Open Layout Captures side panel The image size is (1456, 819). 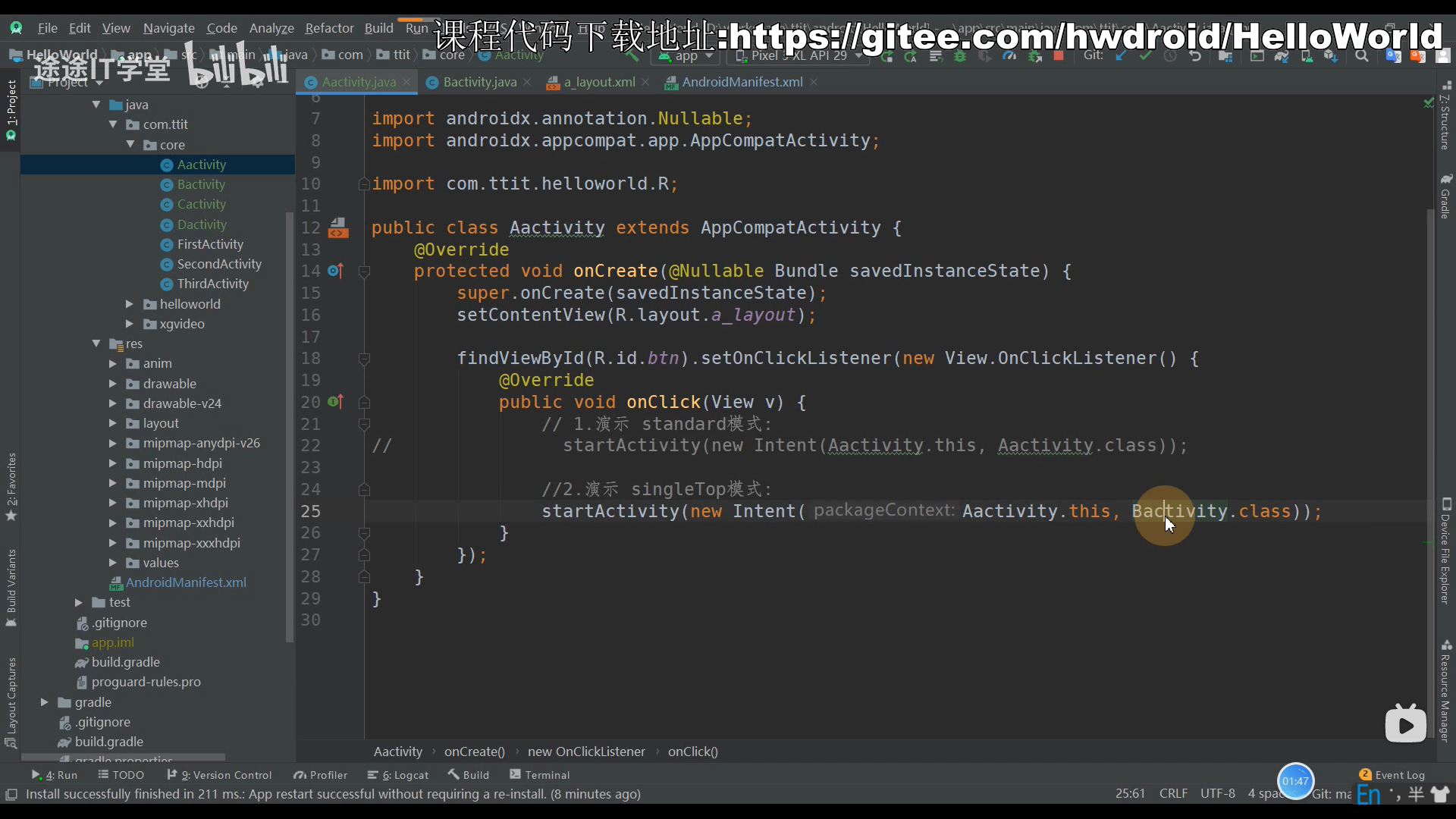tap(11, 702)
